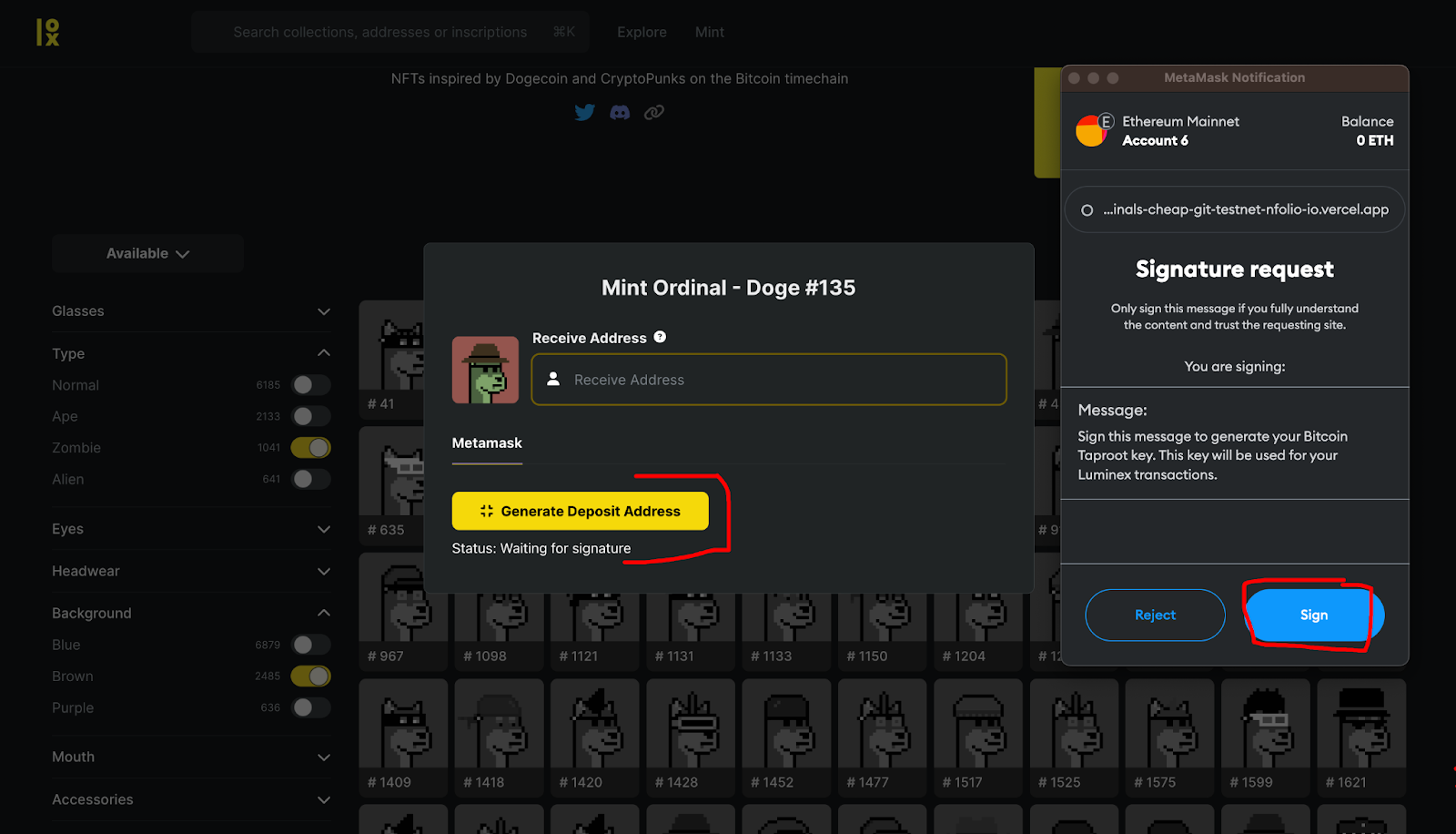Toggle the Normal type filter

click(x=310, y=385)
